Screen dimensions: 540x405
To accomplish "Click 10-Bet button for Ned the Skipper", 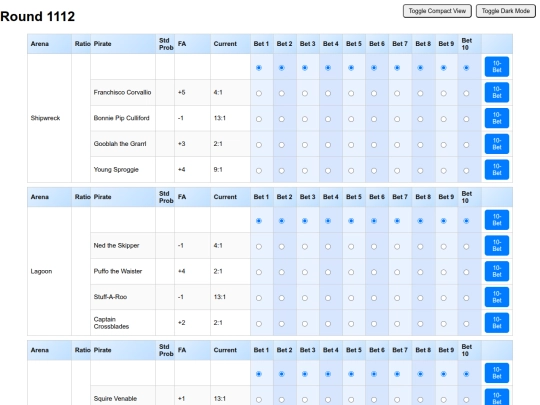I will [497, 246].
